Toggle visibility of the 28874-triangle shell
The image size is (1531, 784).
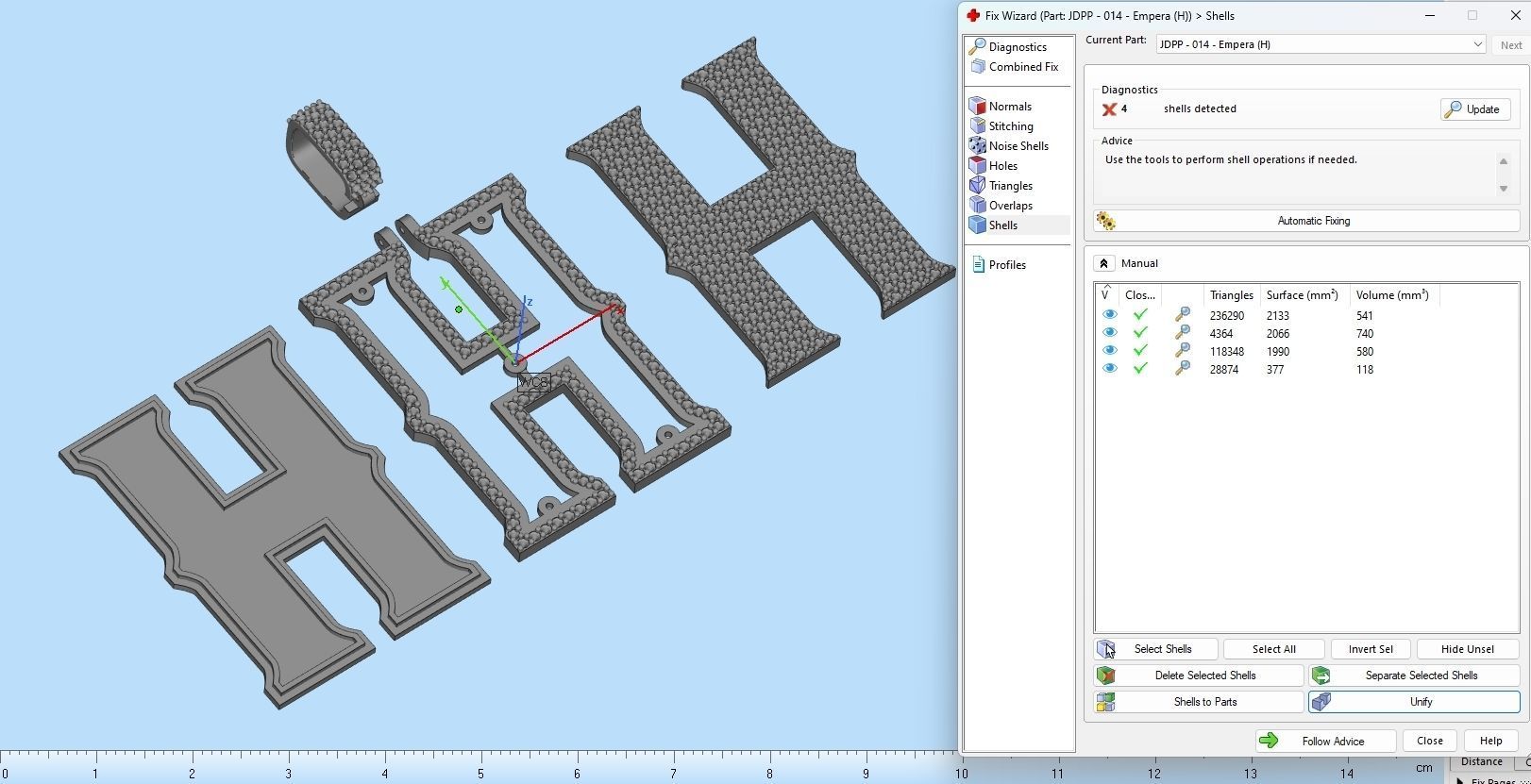(x=1109, y=369)
